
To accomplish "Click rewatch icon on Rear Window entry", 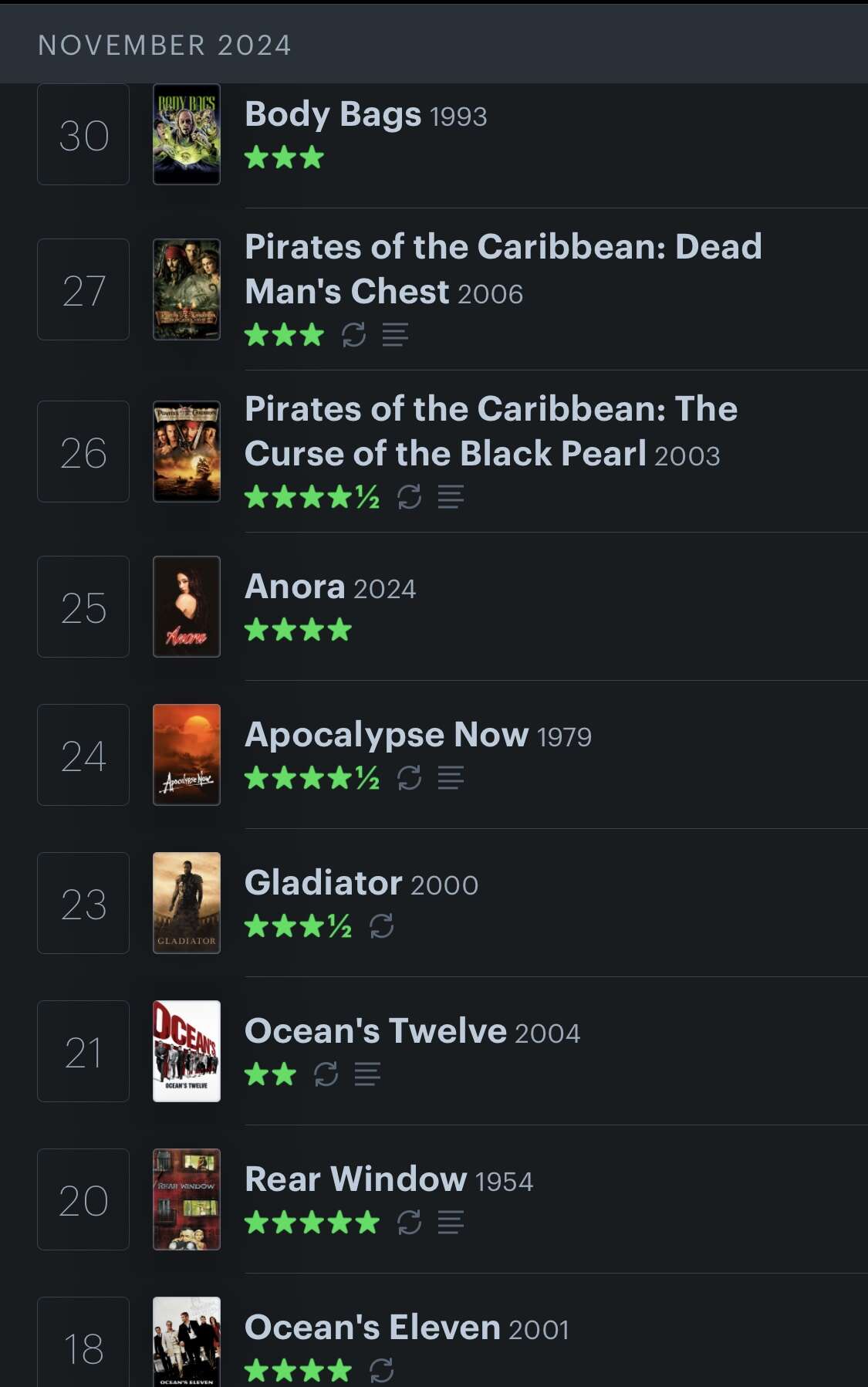I will pos(409,1223).
